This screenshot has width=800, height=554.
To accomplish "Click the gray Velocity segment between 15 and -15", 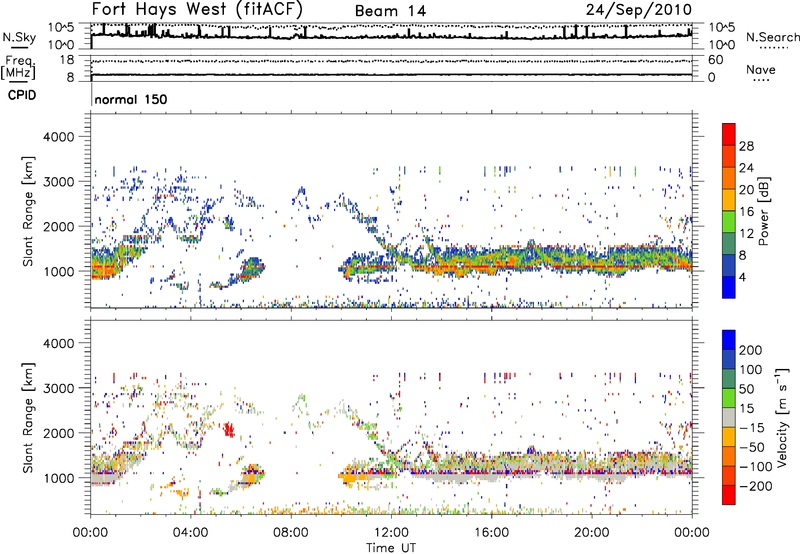I will click(729, 417).
